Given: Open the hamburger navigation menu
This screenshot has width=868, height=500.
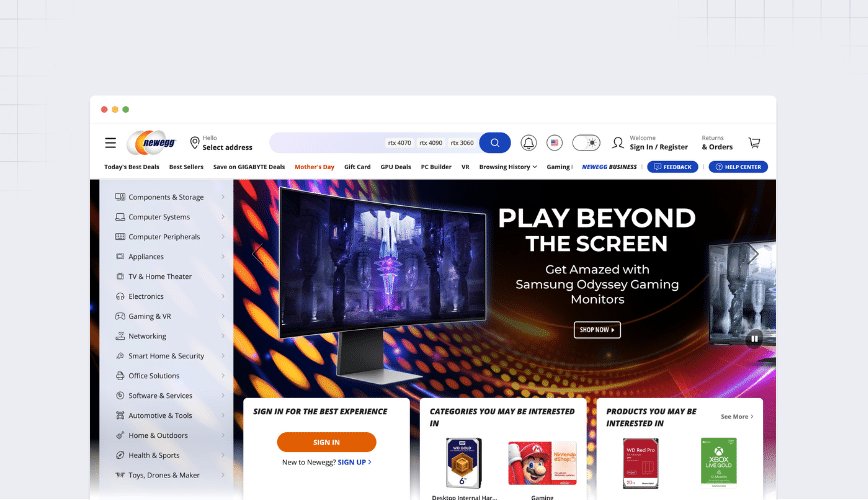Looking at the screenshot, I should [110, 143].
